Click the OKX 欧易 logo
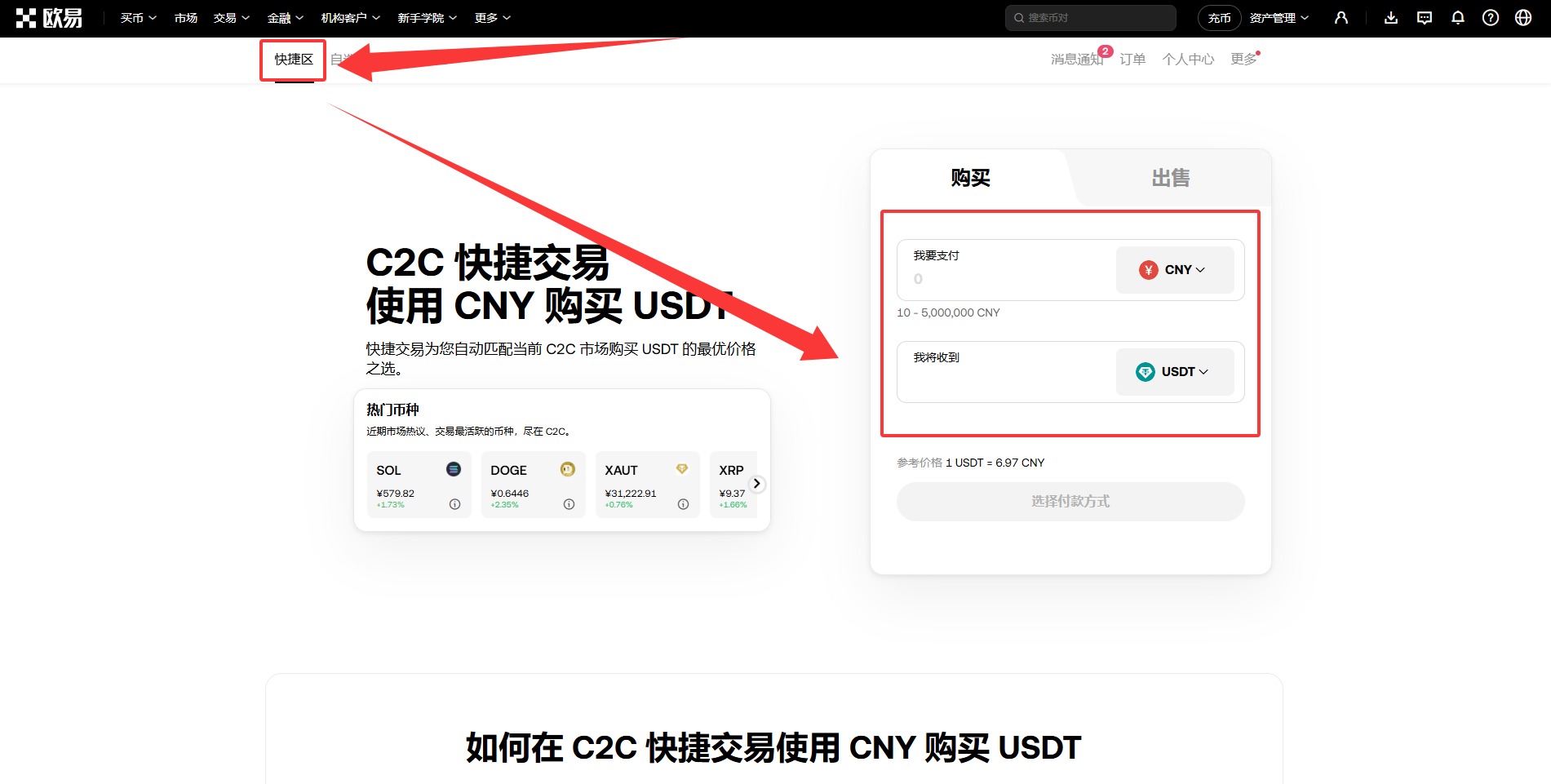This screenshot has width=1551, height=784. pyautogui.click(x=50, y=18)
